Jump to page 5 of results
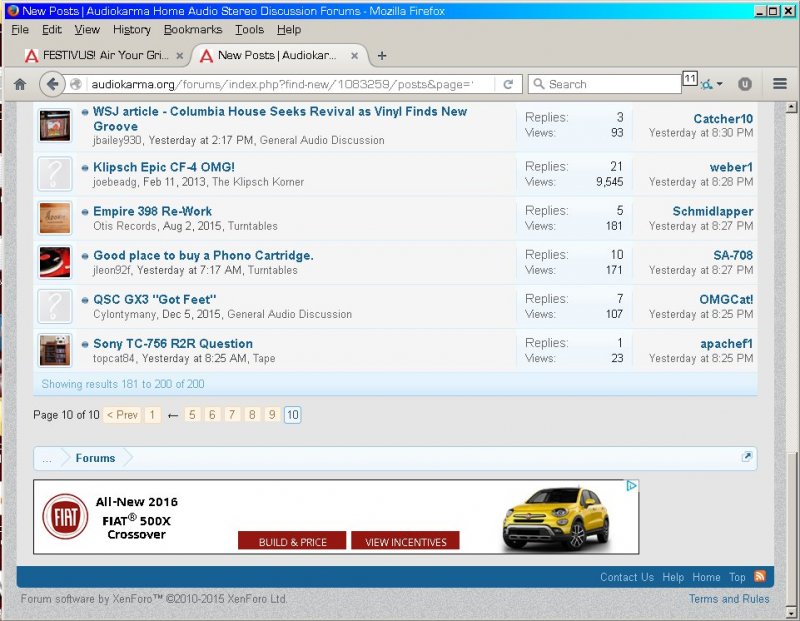800x621 pixels. pos(192,415)
